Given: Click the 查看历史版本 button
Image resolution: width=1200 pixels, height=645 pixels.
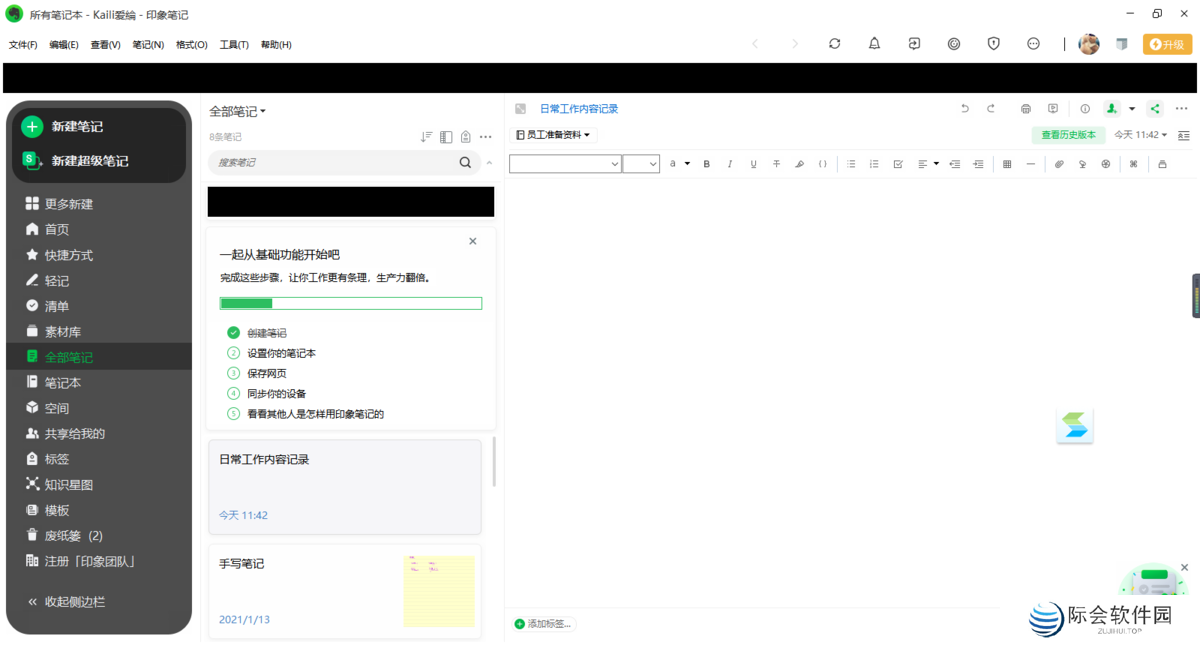Looking at the screenshot, I should [x=1068, y=135].
